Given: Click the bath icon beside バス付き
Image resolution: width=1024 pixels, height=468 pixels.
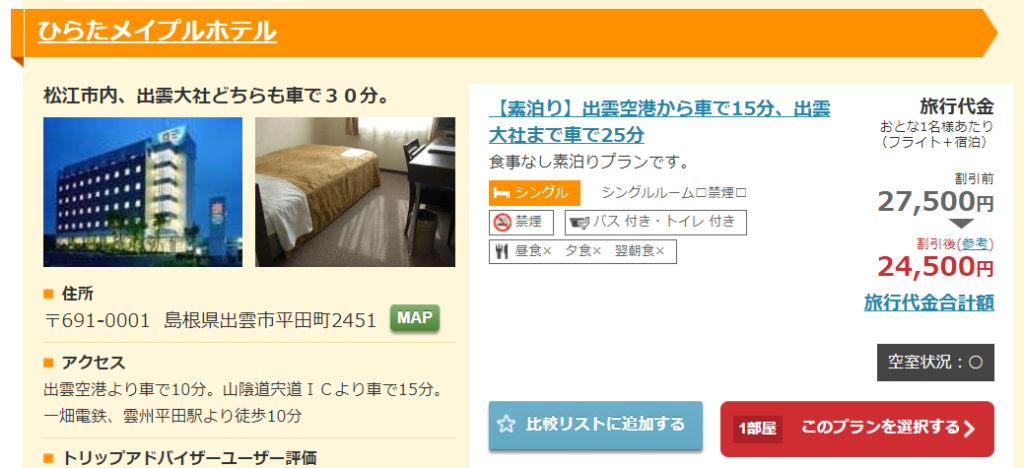Looking at the screenshot, I should coord(579,222).
